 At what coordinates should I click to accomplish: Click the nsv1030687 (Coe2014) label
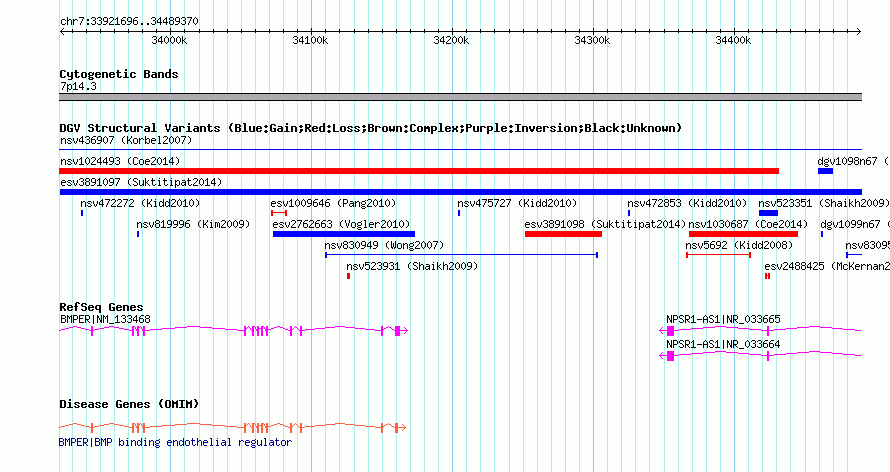click(748, 224)
